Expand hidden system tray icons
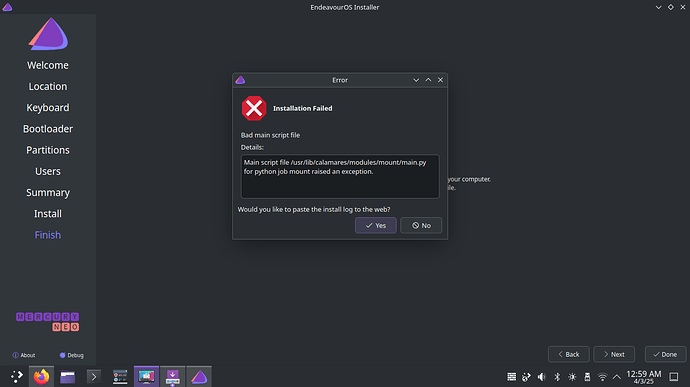The image size is (690, 387). click(617, 377)
